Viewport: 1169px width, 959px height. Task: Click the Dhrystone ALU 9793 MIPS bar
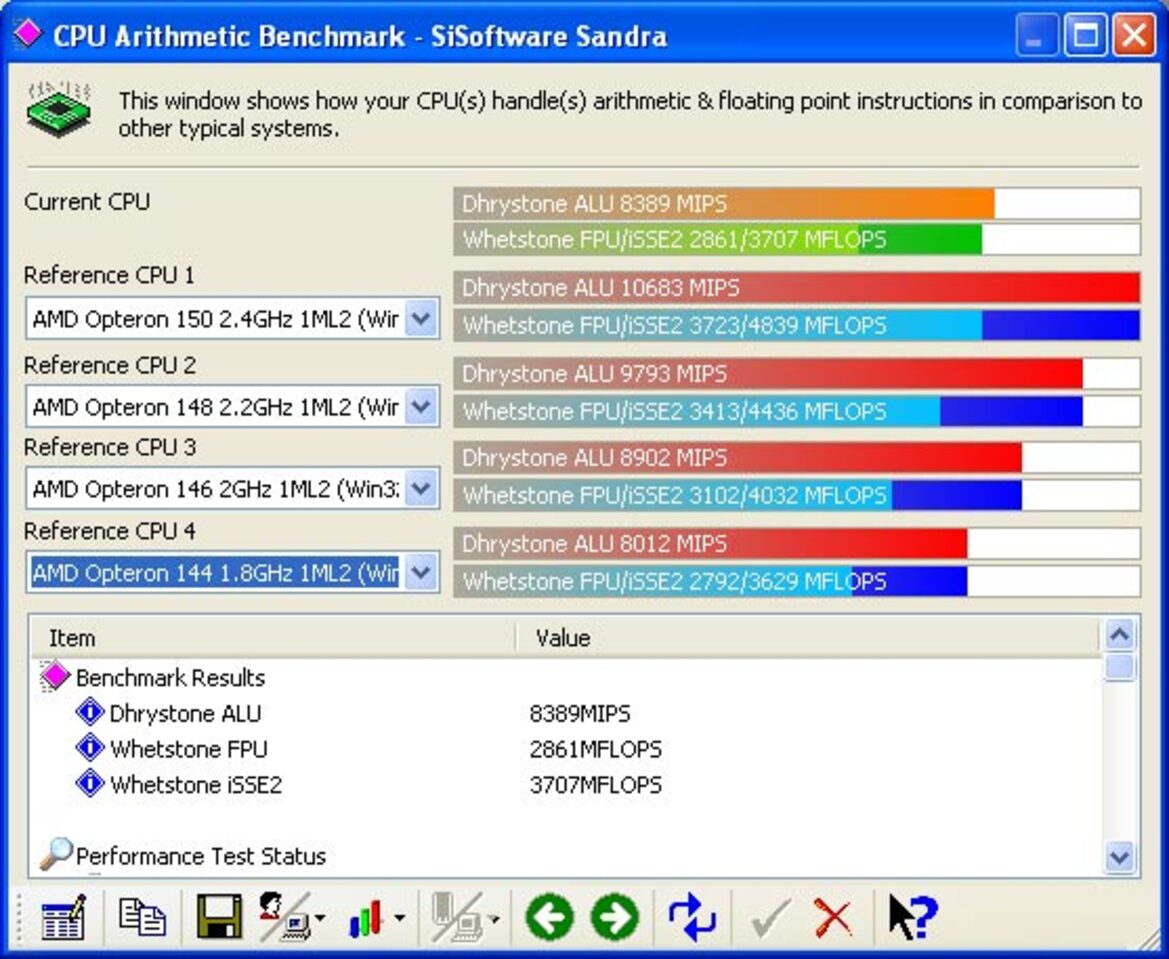click(x=797, y=374)
